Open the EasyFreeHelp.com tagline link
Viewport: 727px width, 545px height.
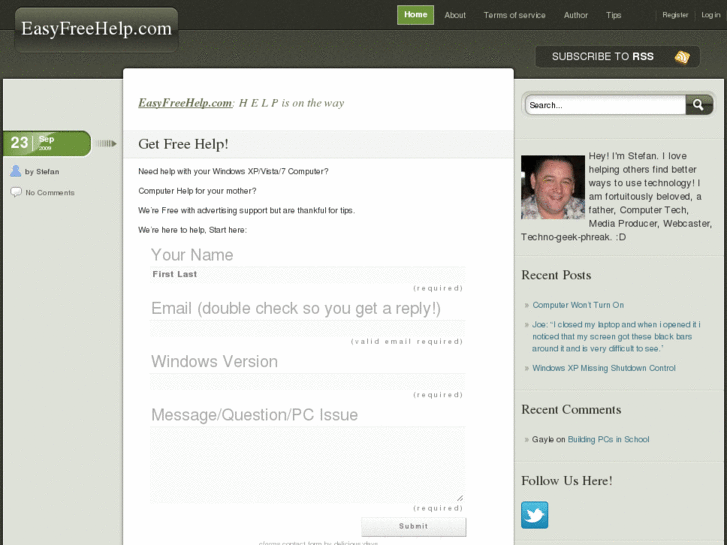coord(185,103)
